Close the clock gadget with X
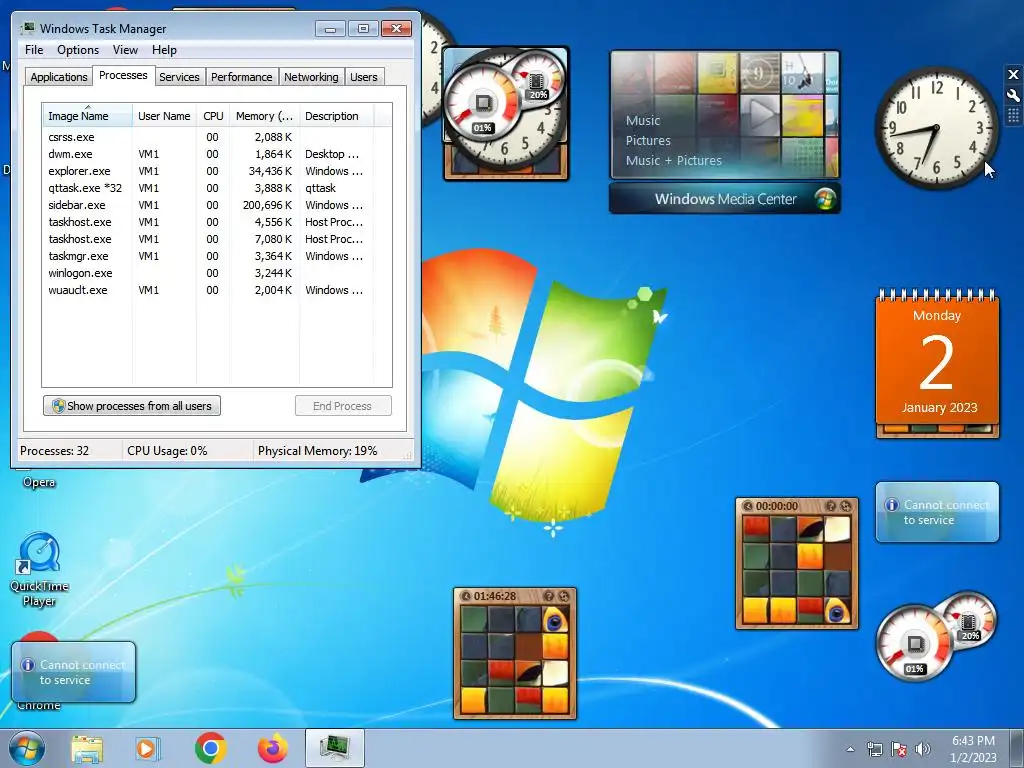Image resolution: width=1024 pixels, height=768 pixels. click(1014, 74)
